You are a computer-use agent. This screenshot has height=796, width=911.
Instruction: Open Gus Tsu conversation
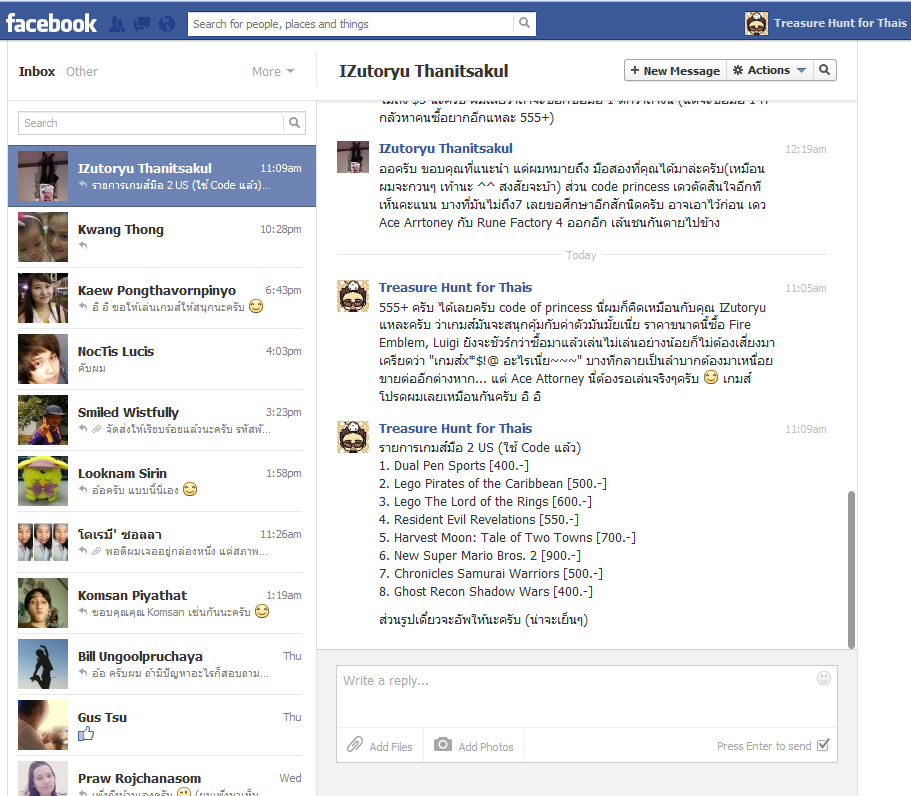(x=162, y=725)
